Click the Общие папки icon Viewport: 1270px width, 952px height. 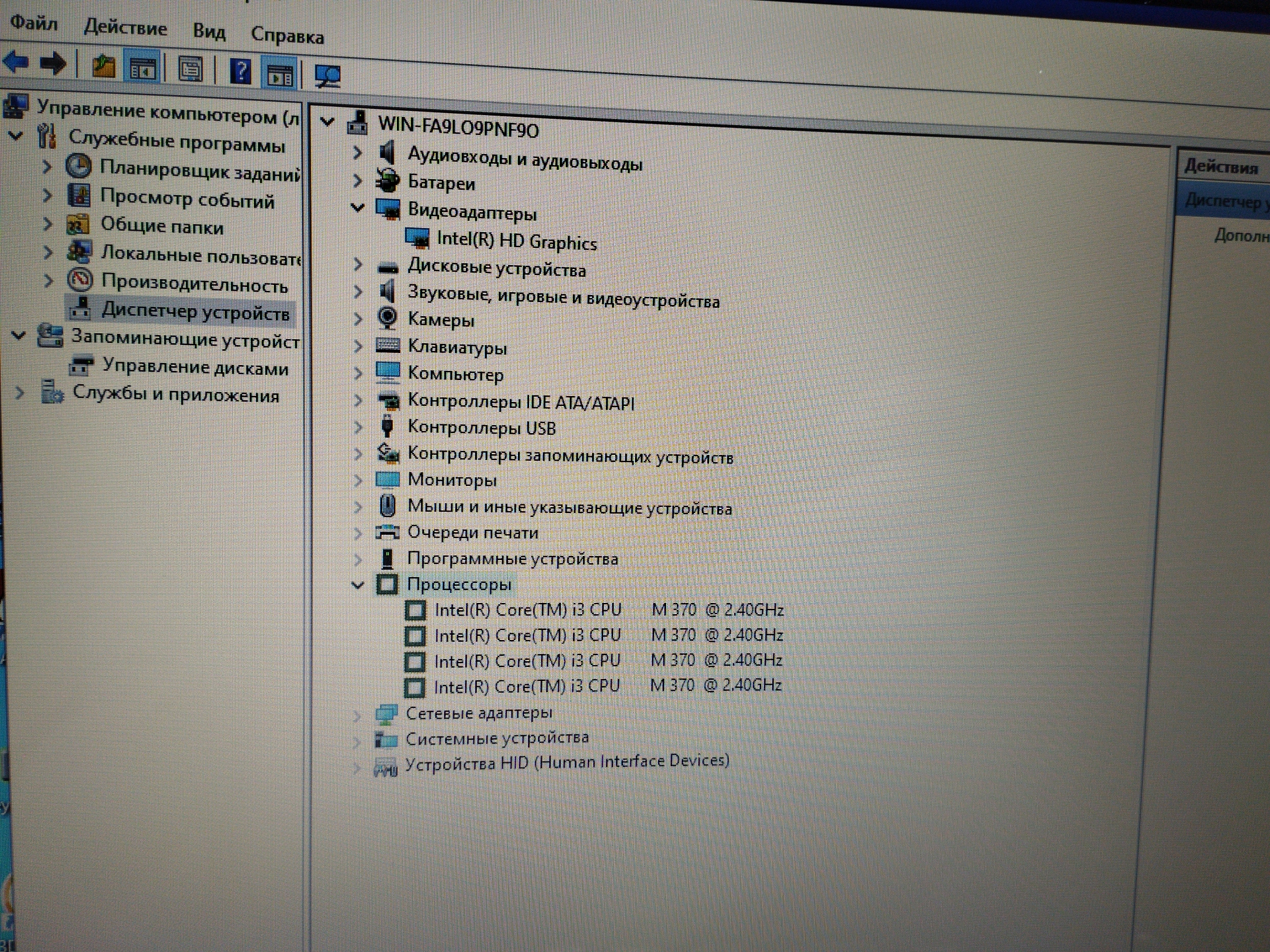coord(78,224)
